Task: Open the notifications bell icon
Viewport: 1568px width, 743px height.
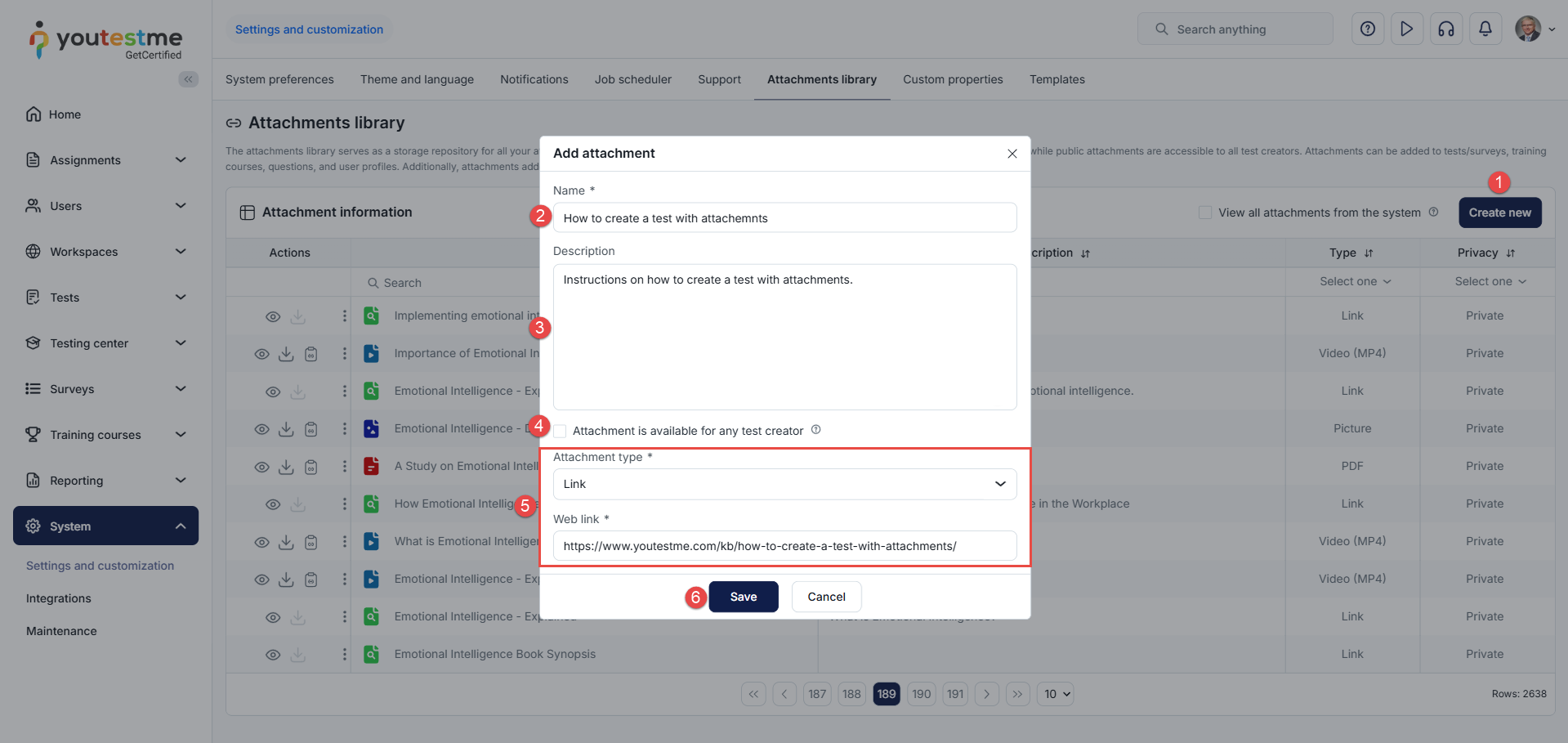Action: [1485, 29]
